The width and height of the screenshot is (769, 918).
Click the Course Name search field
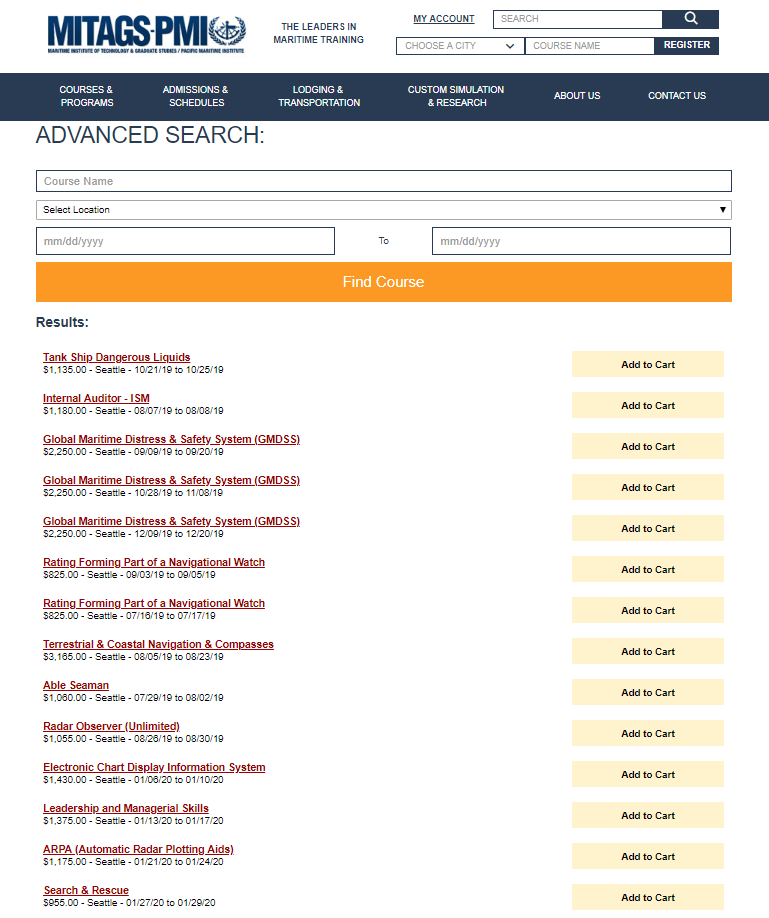click(383, 181)
